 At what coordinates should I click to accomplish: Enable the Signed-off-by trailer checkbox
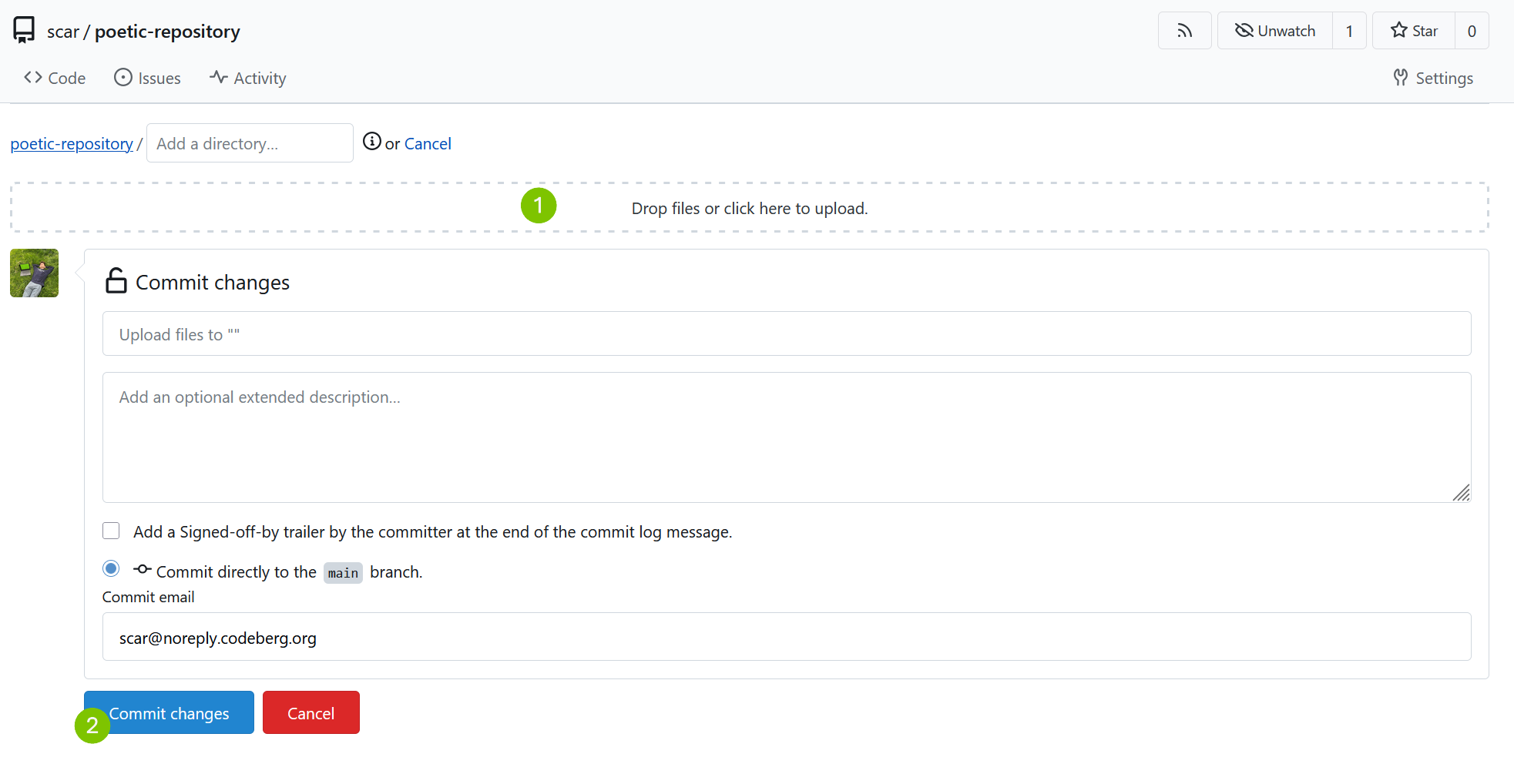coord(111,531)
